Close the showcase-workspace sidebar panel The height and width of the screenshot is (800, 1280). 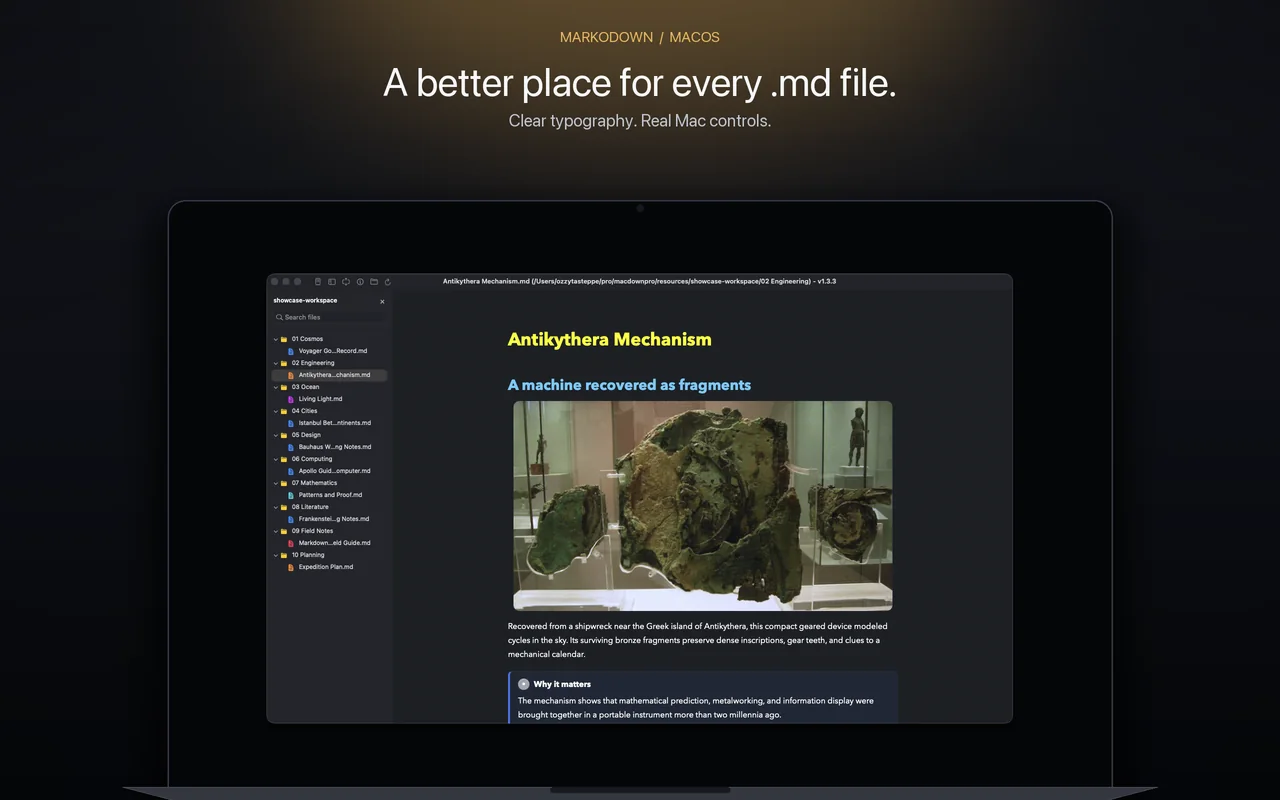(x=382, y=301)
